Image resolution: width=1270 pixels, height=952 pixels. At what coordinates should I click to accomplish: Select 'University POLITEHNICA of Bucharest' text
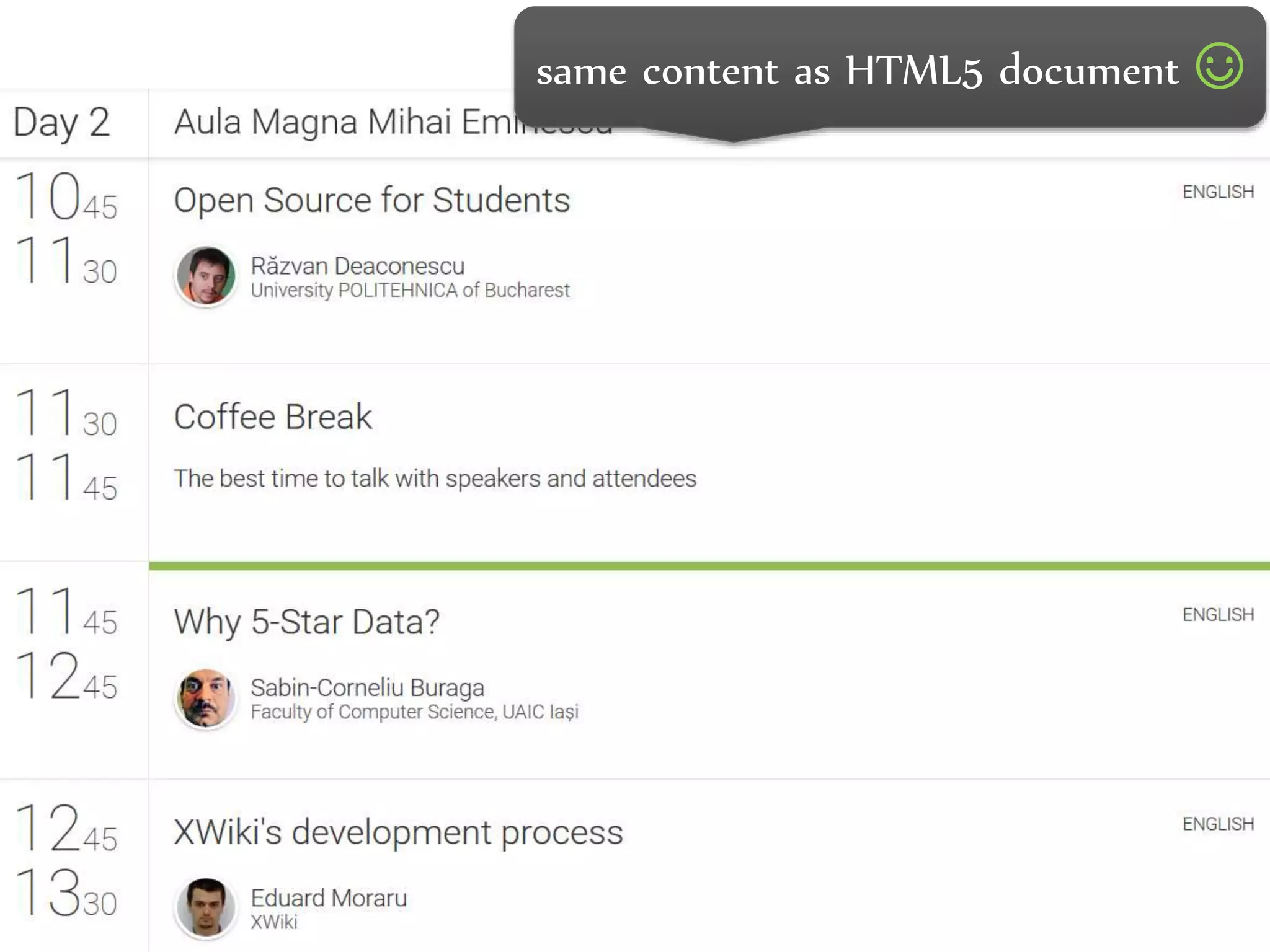[410, 290]
